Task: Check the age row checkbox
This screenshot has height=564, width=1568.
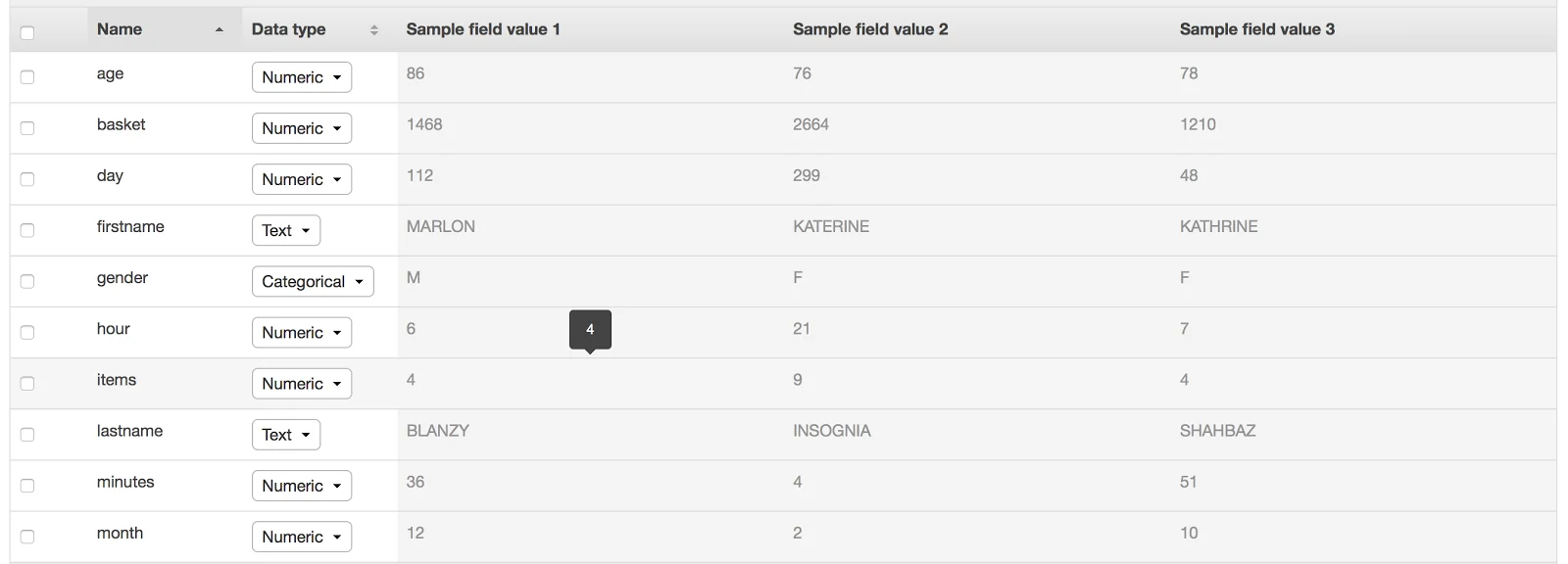Action: [27, 77]
